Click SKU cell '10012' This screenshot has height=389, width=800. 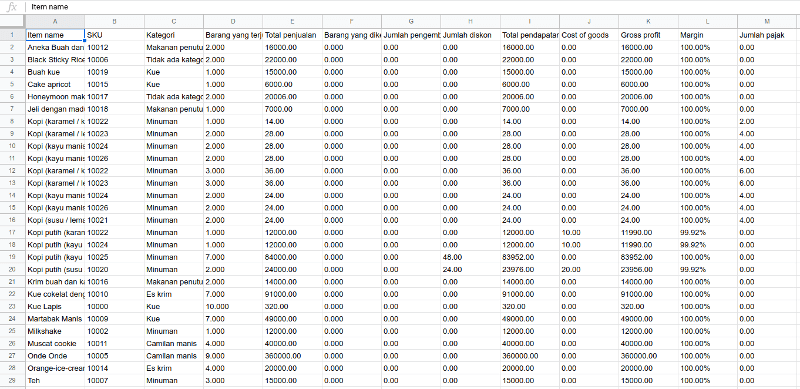pyautogui.click(x=114, y=47)
